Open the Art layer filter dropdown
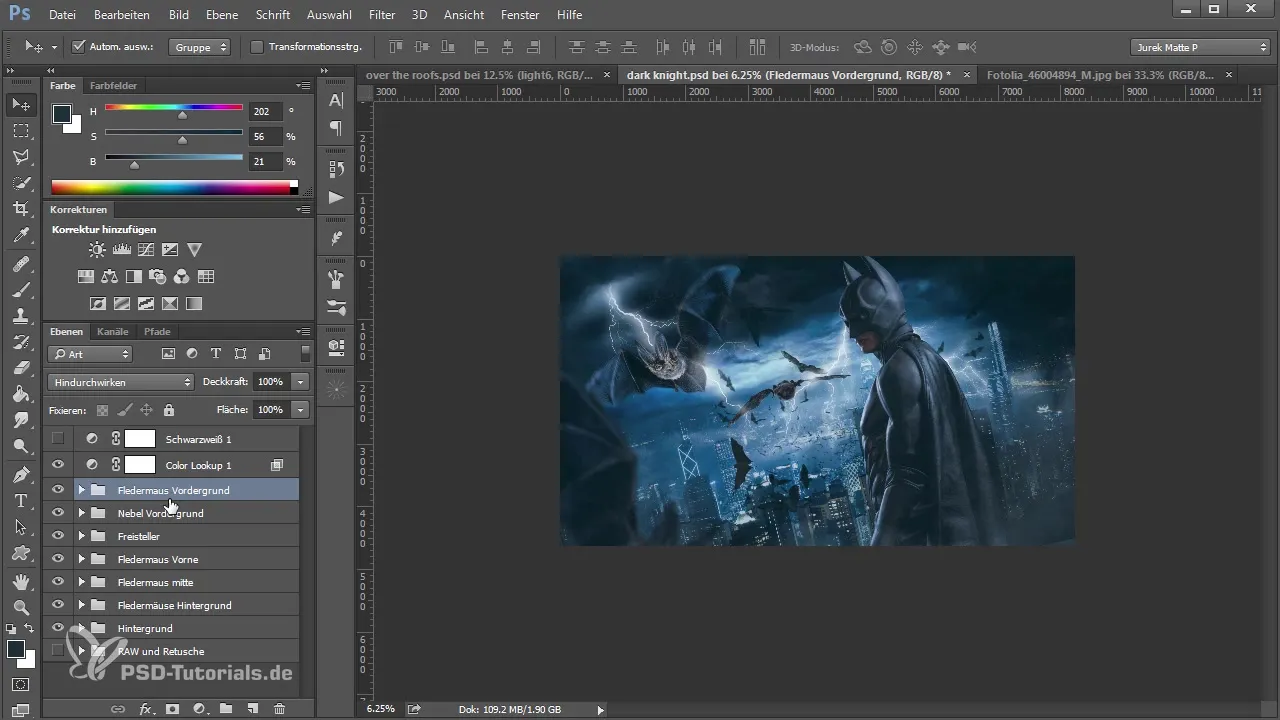The width and height of the screenshot is (1280, 720). point(90,354)
